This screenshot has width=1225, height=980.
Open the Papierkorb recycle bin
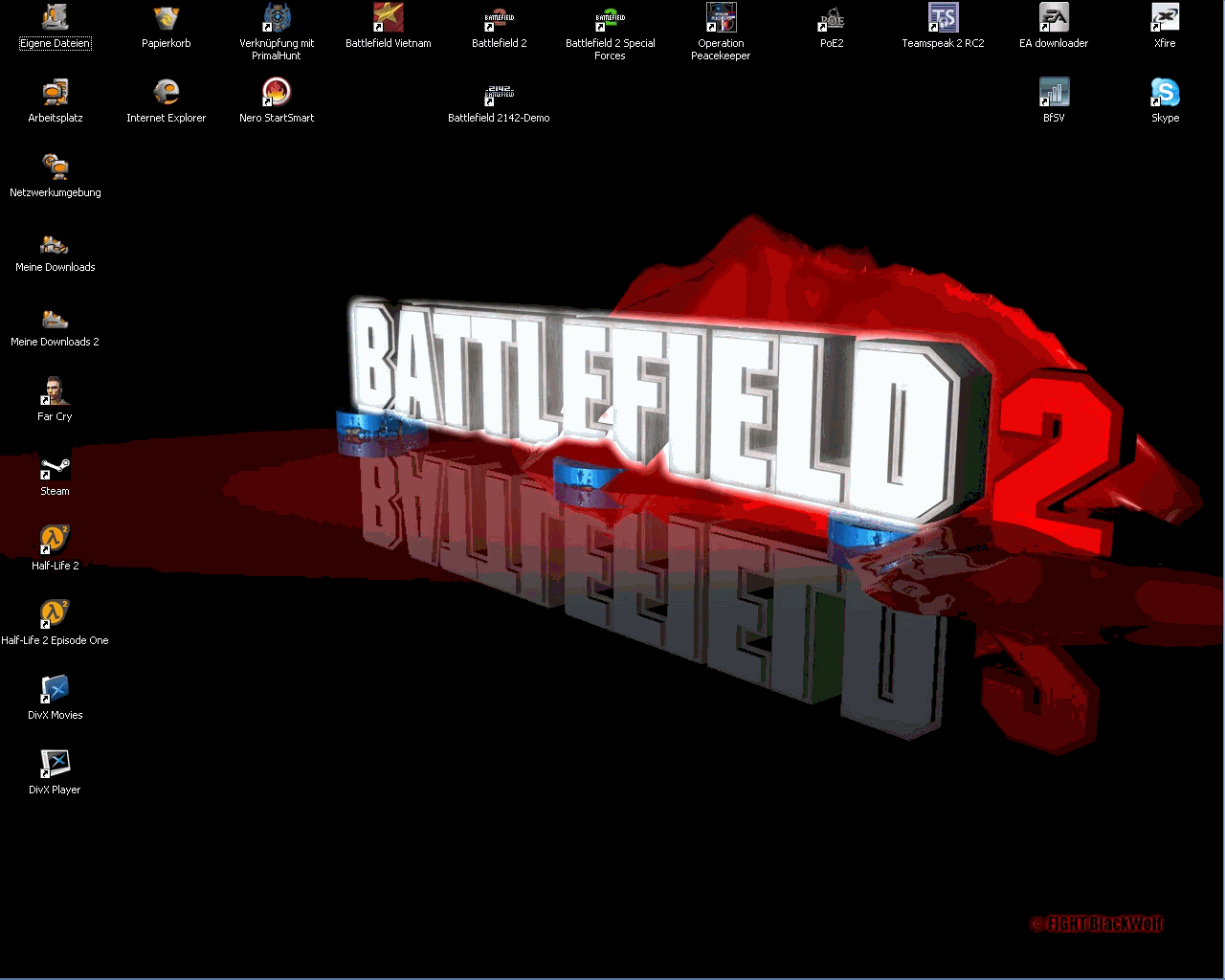tap(167, 17)
